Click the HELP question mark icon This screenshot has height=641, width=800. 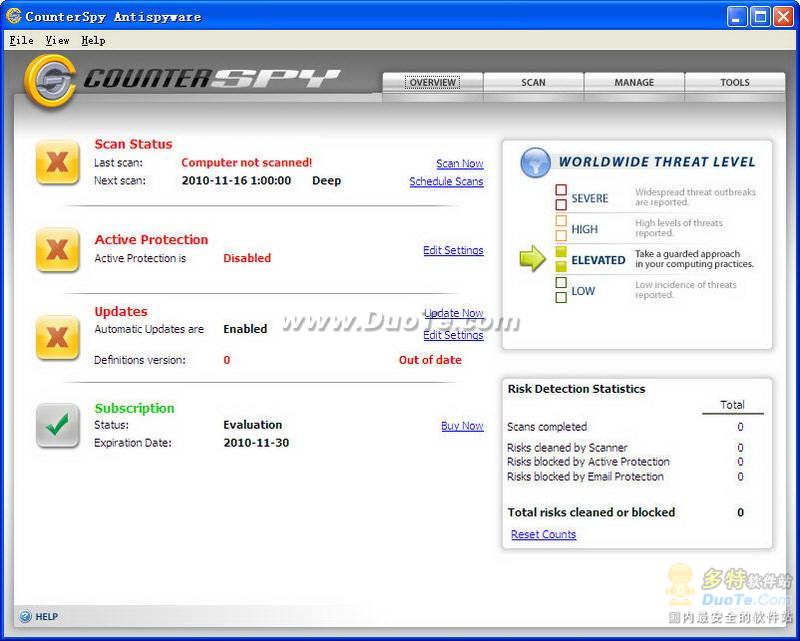click(x=25, y=617)
